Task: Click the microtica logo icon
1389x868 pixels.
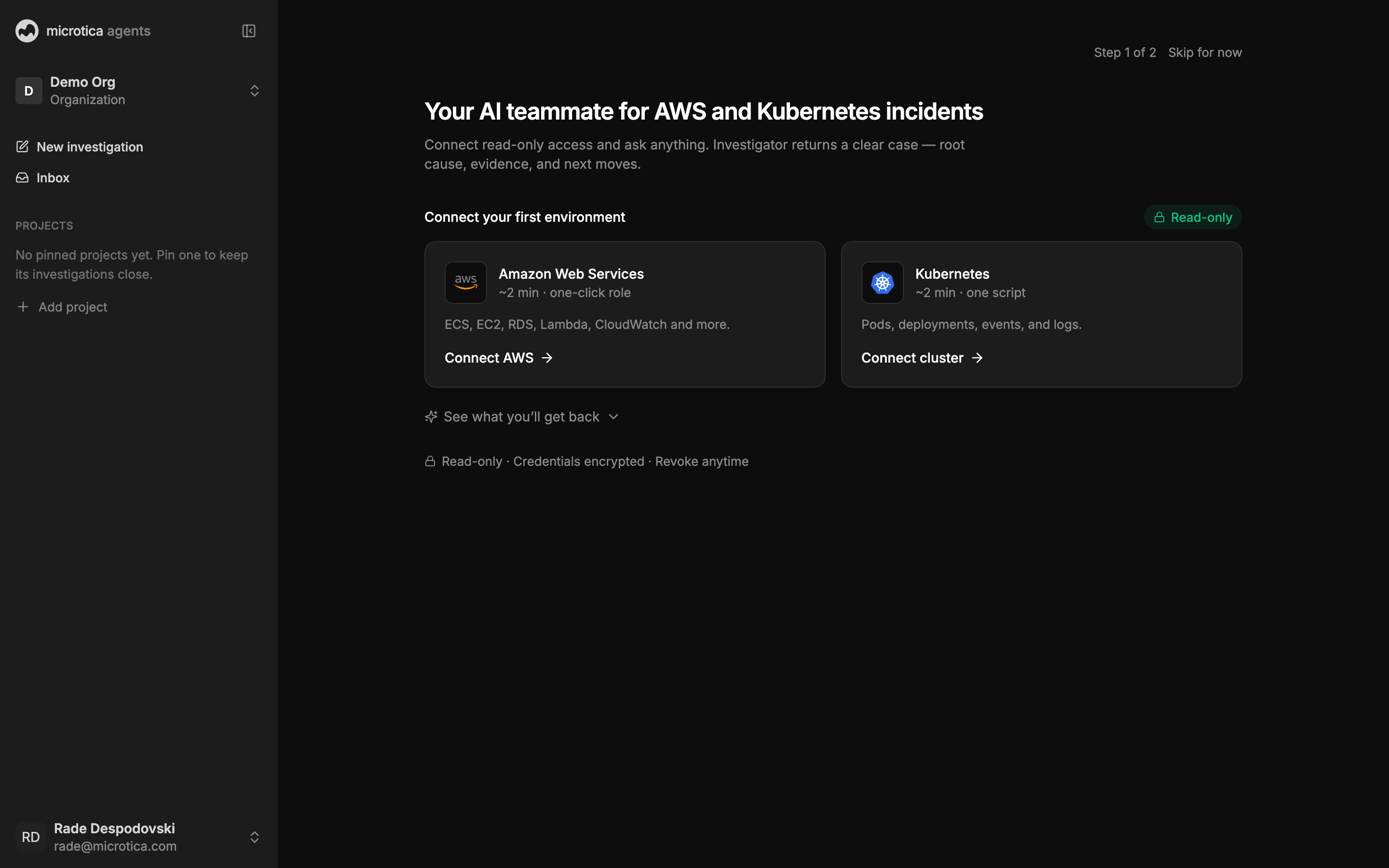Action: pos(27,31)
